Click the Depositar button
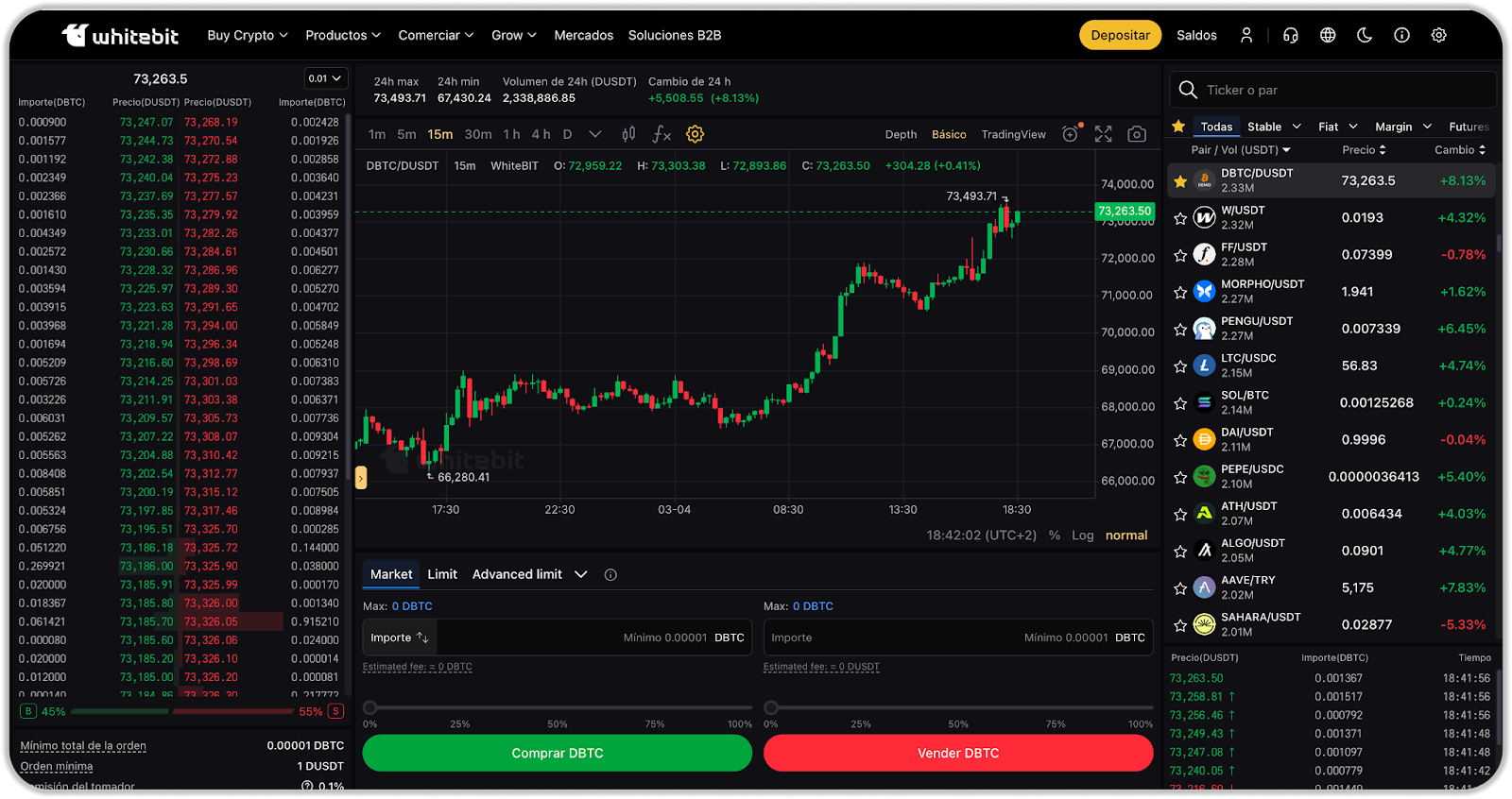Viewport: 1512px width, 799px height. 1120,35
